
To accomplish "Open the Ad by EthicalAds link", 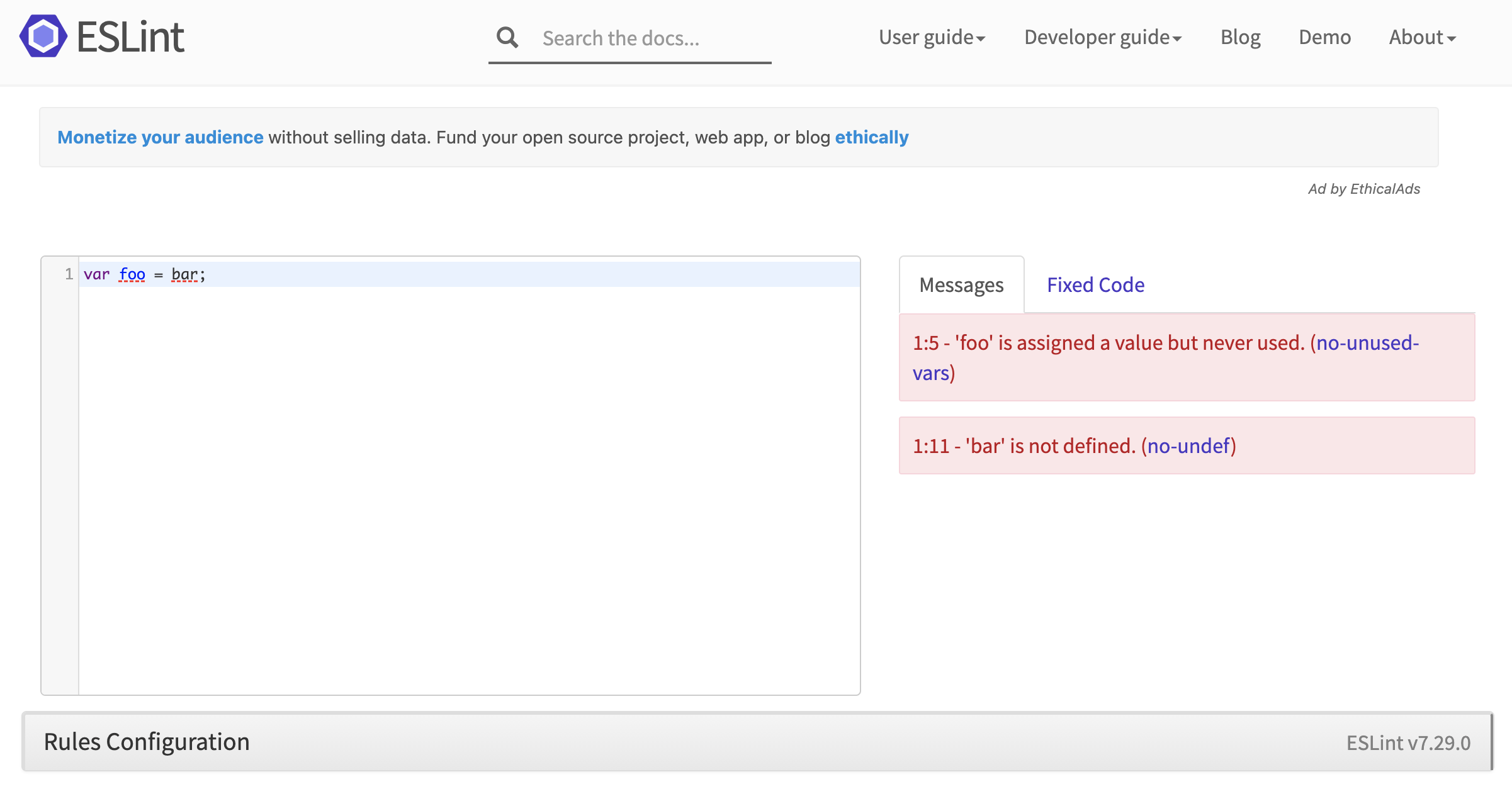I will point(1363,189).
